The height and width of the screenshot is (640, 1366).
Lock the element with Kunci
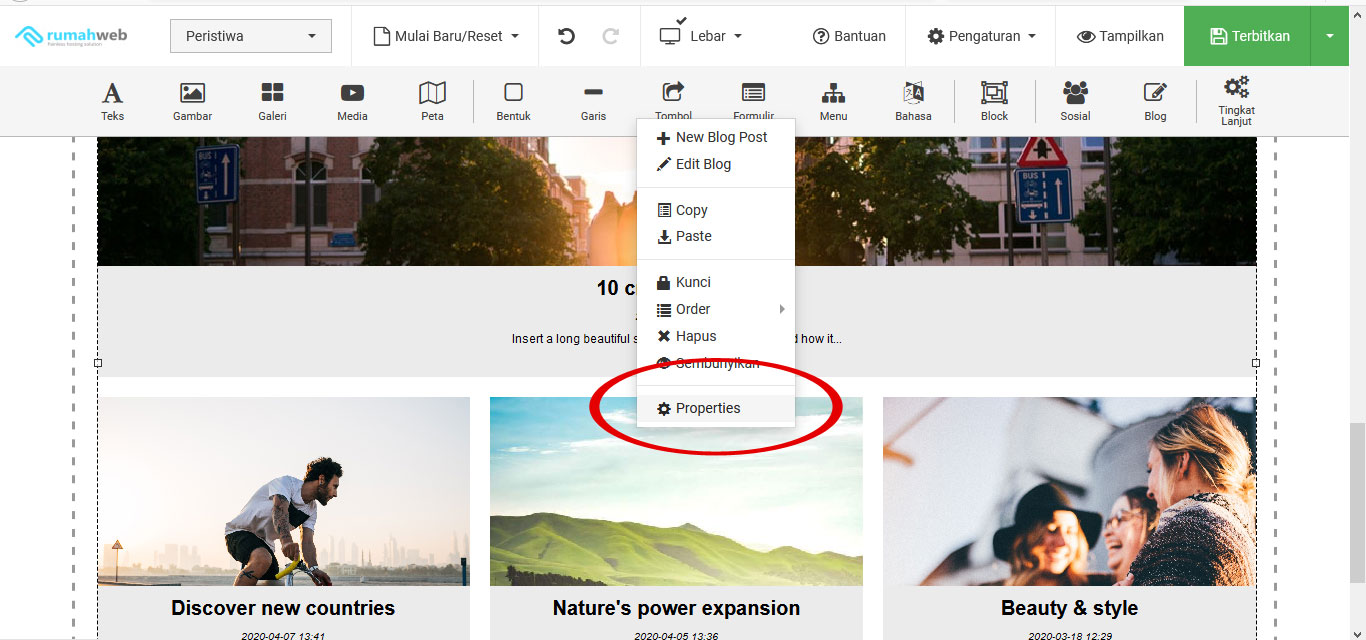coord(716,282)
